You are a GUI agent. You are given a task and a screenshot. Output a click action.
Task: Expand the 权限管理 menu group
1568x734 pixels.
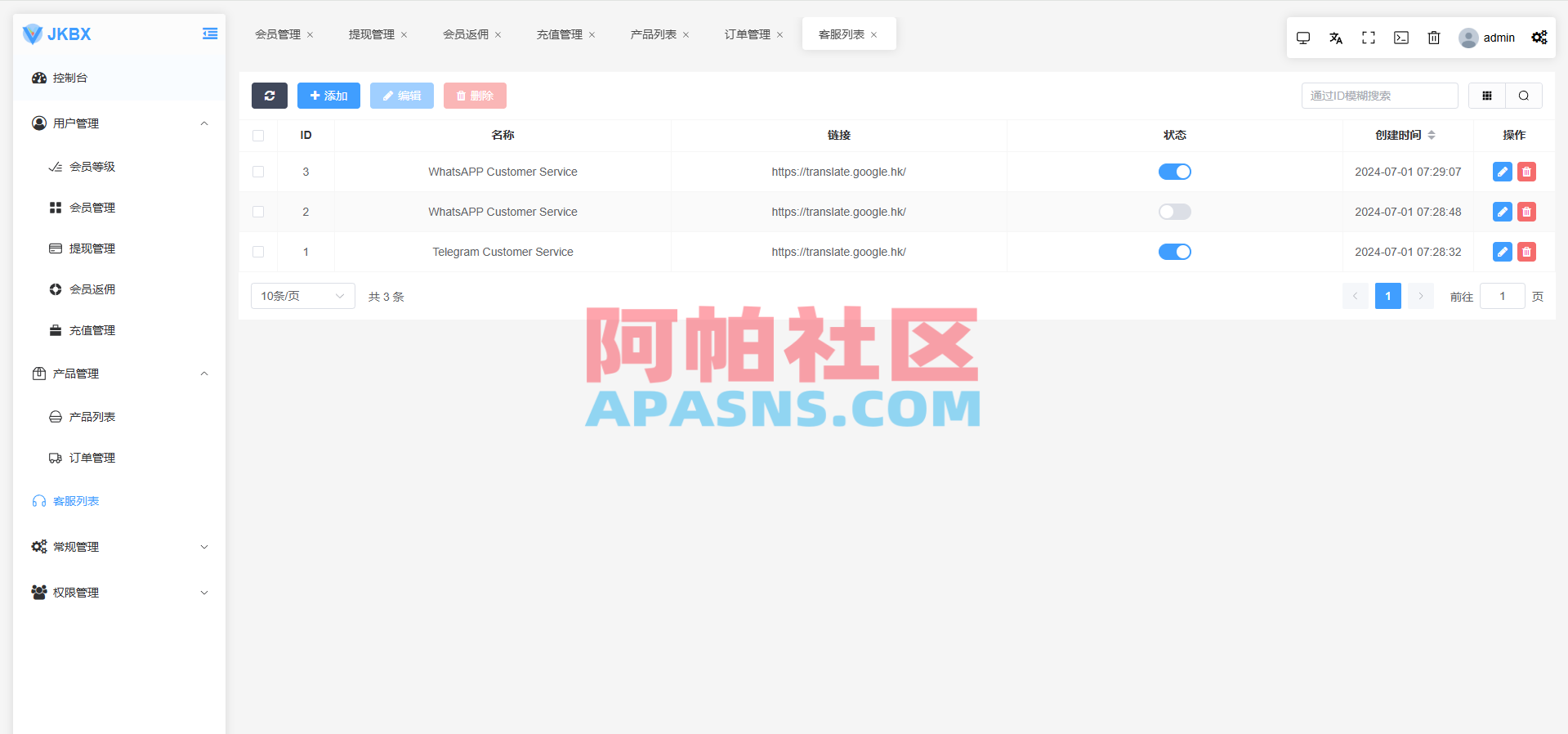[119, 593]
